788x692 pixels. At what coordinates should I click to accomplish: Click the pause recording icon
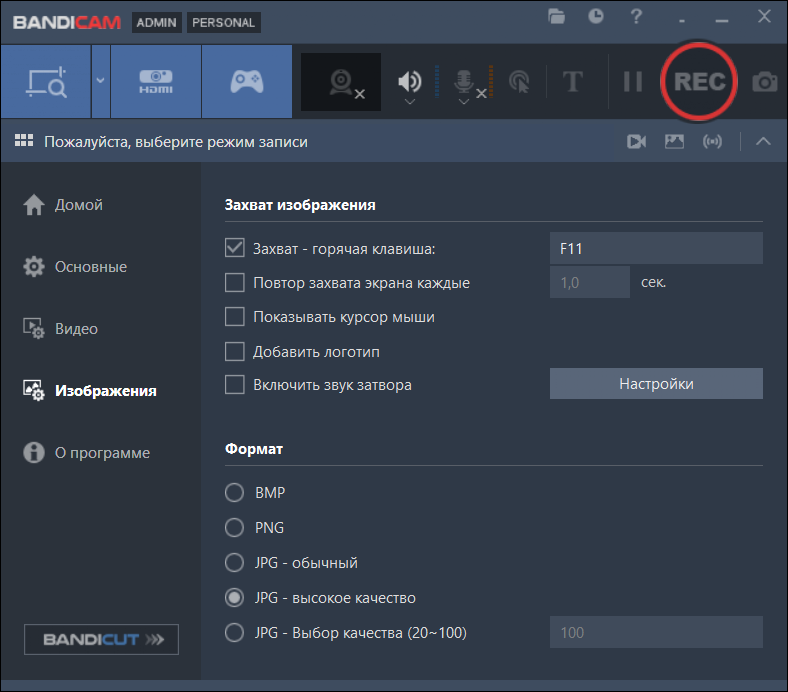[x=632, y=82]
